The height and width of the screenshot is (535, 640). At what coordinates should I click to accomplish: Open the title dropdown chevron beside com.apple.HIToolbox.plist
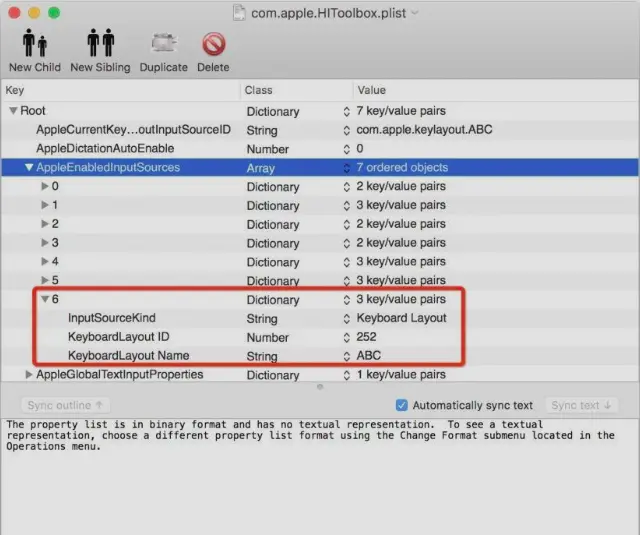tap(415, 13)
